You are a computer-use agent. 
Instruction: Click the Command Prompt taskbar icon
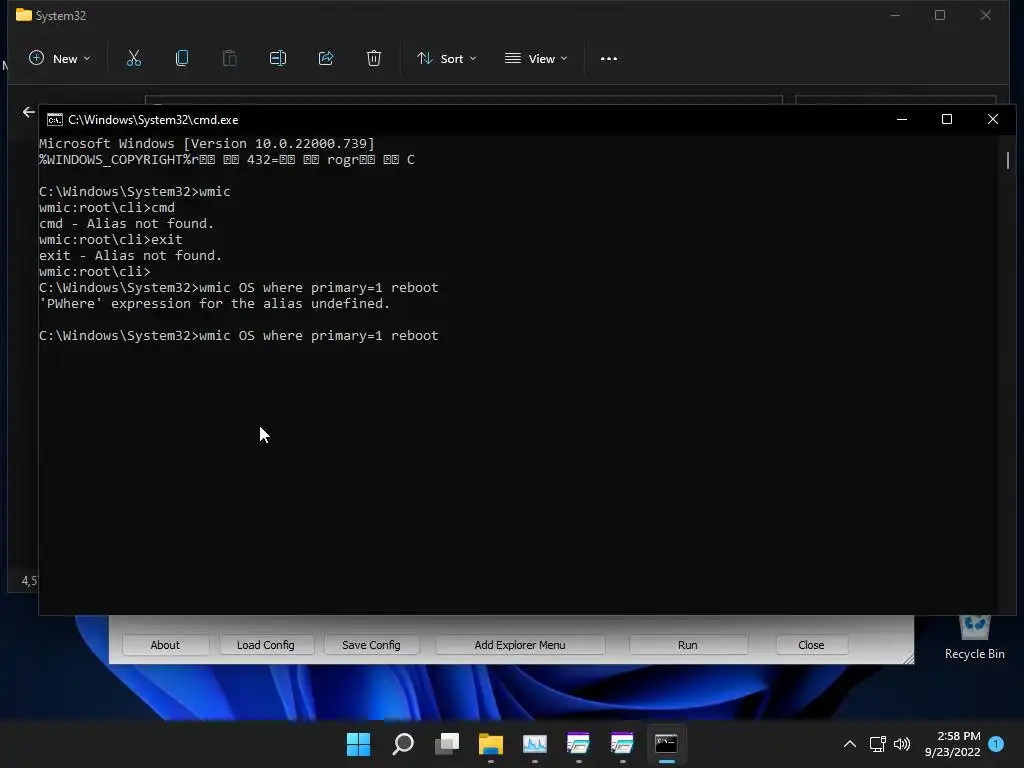pos(666,744)
